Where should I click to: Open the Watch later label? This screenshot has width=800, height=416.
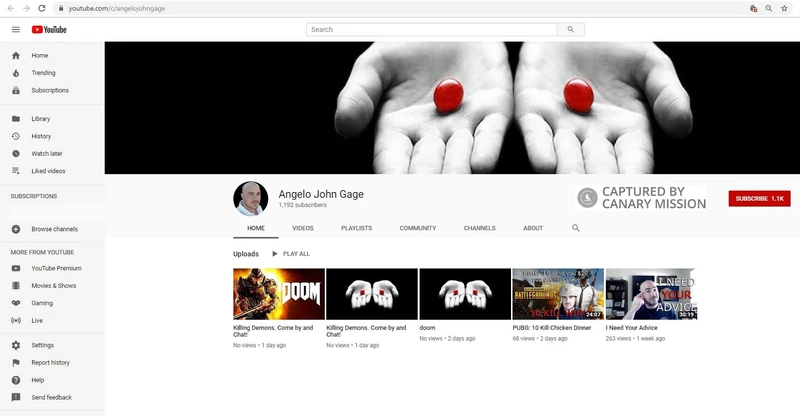click(47, 154)
